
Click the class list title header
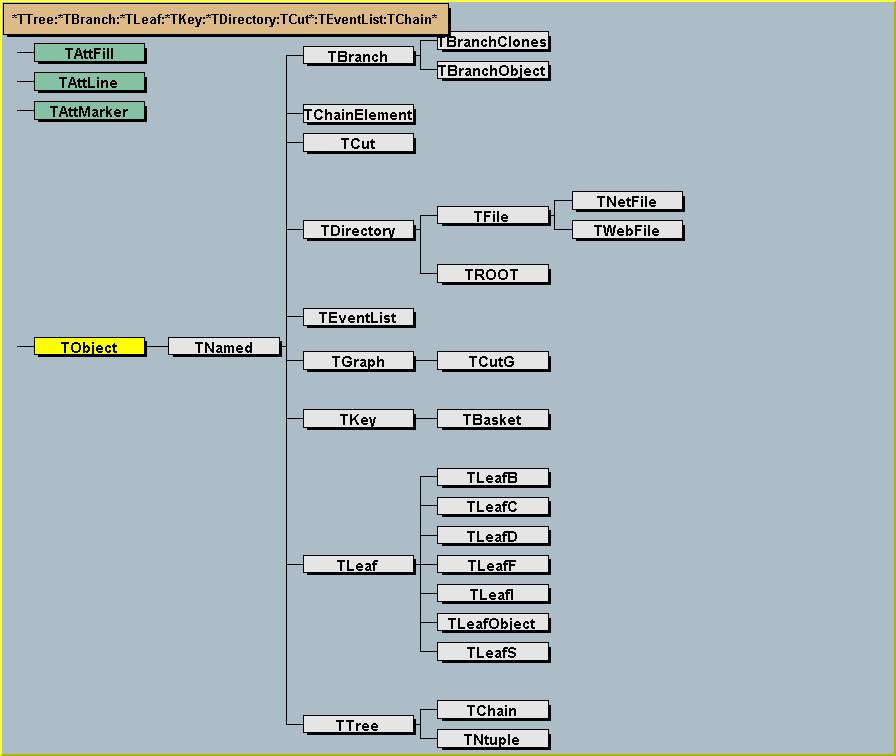pos(225,19)
